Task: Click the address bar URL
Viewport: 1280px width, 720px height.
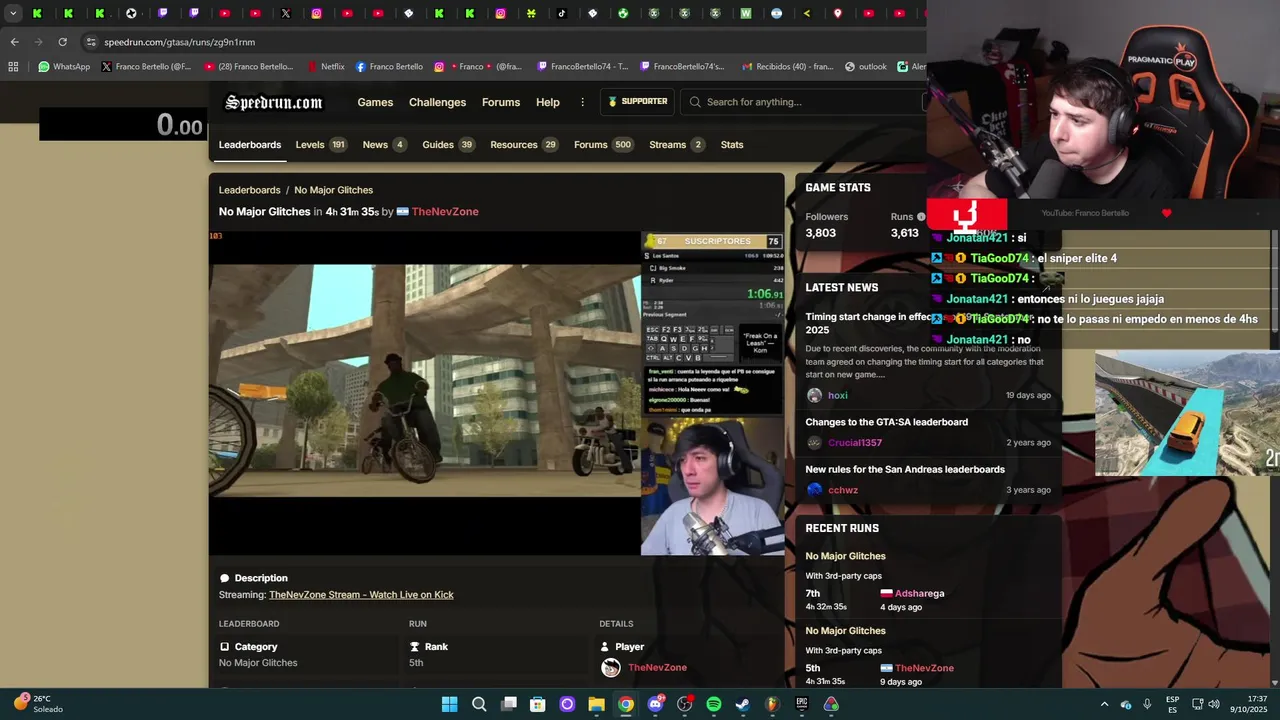Action: 180,42
